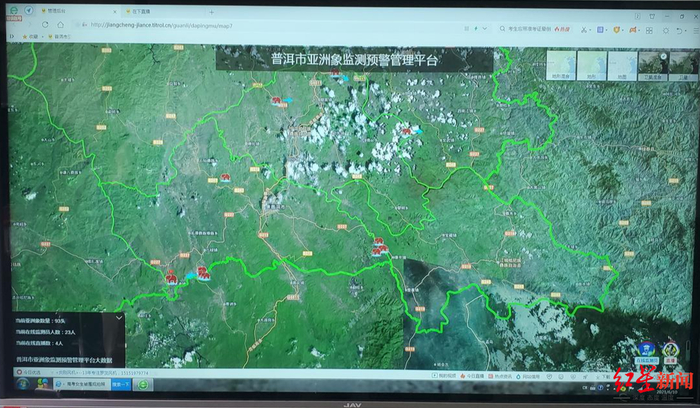
Task: Click the brightness sun icon in toolbar
Action: [666, 31]
